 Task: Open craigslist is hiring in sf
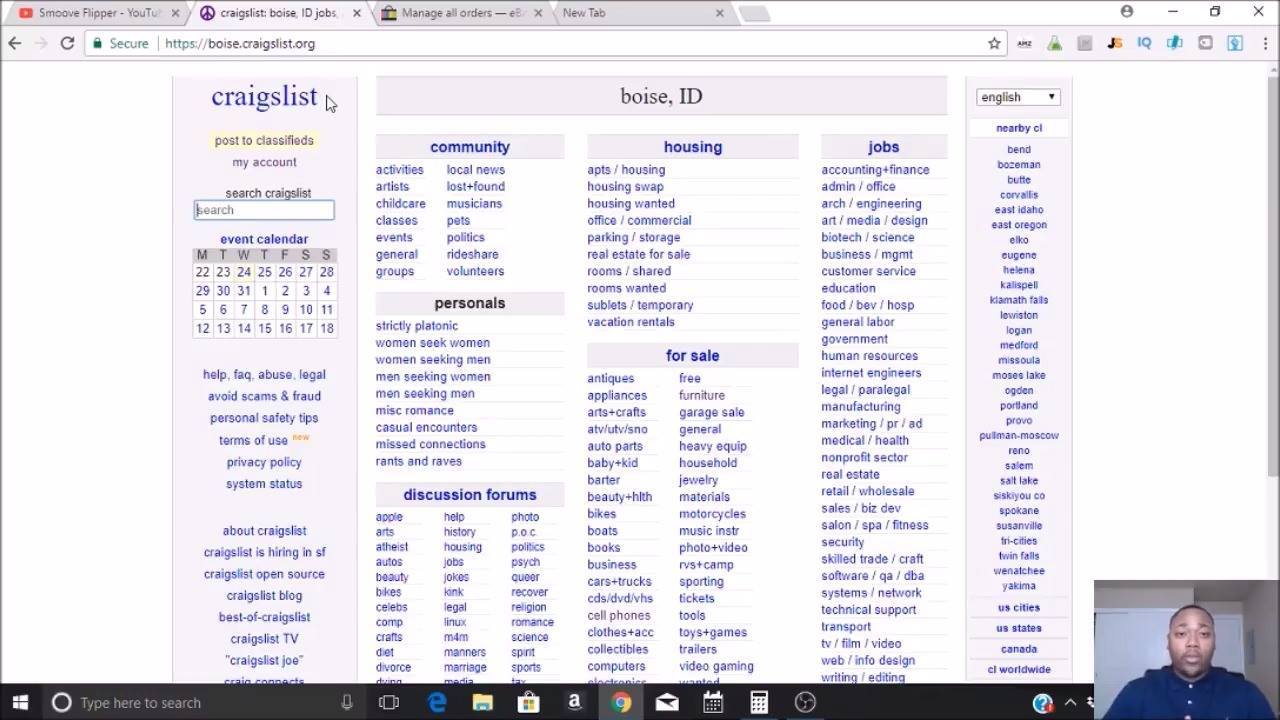pos(264,553)
